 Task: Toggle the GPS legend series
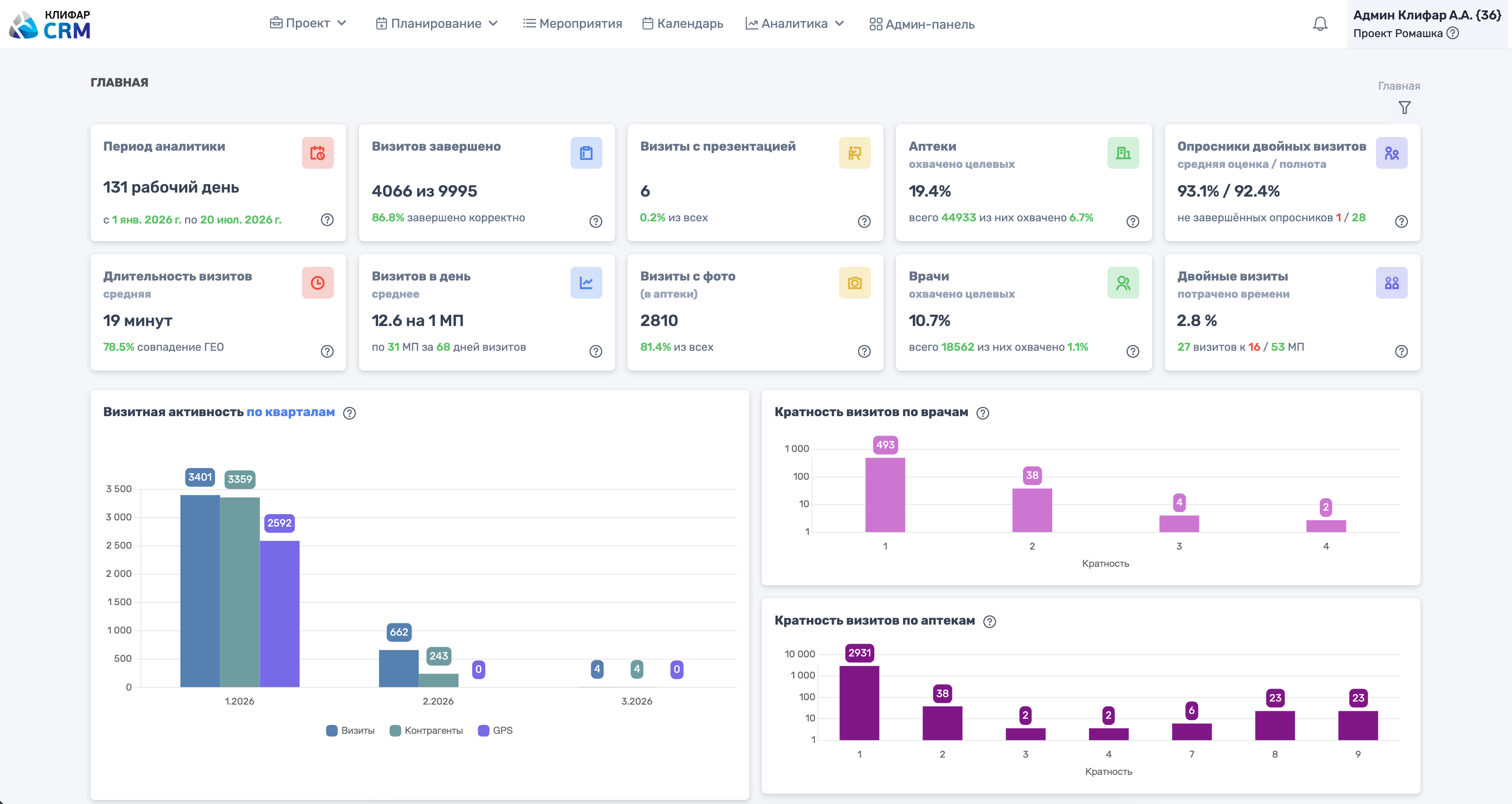495,731
